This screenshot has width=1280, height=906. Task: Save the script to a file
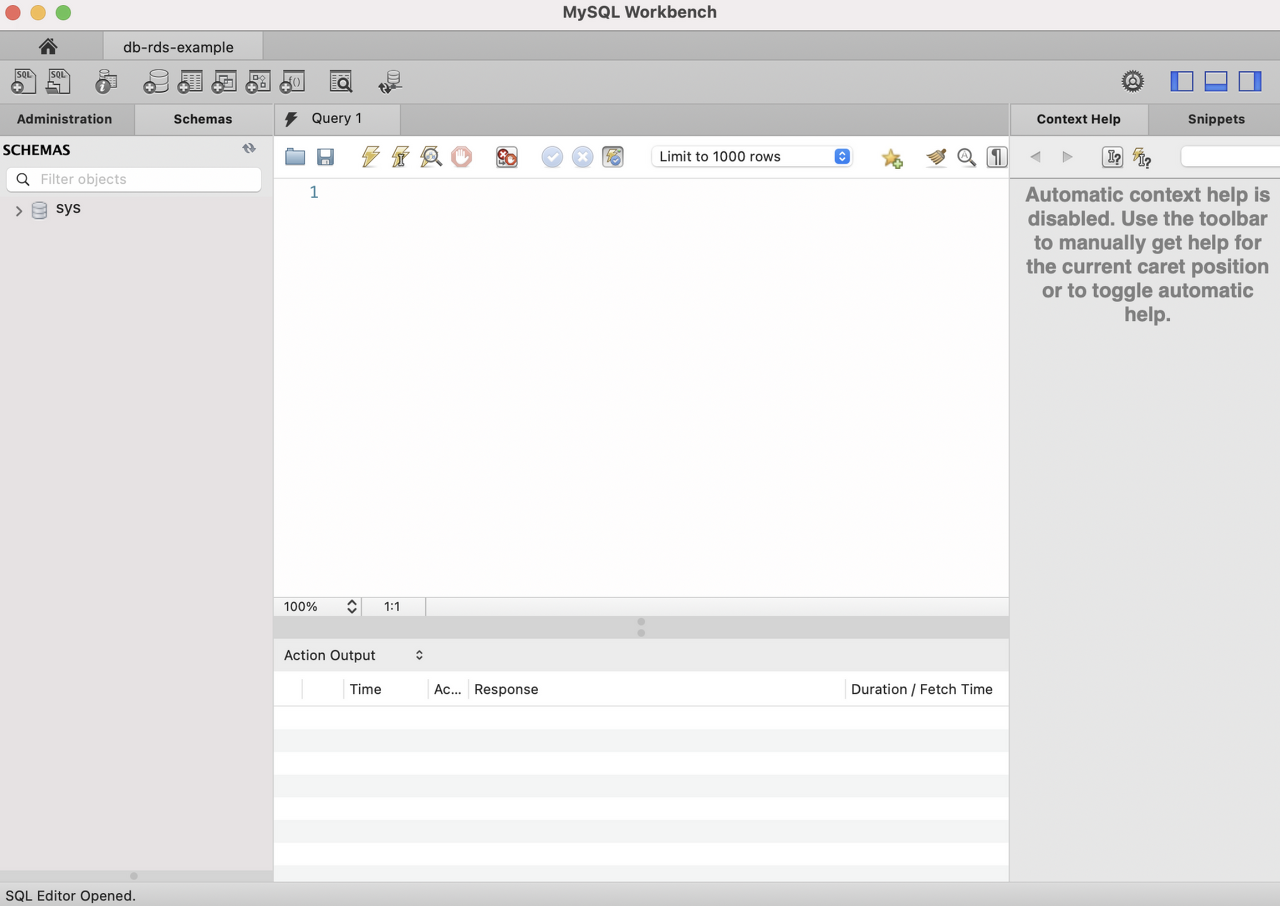click(x=325, y=157)
